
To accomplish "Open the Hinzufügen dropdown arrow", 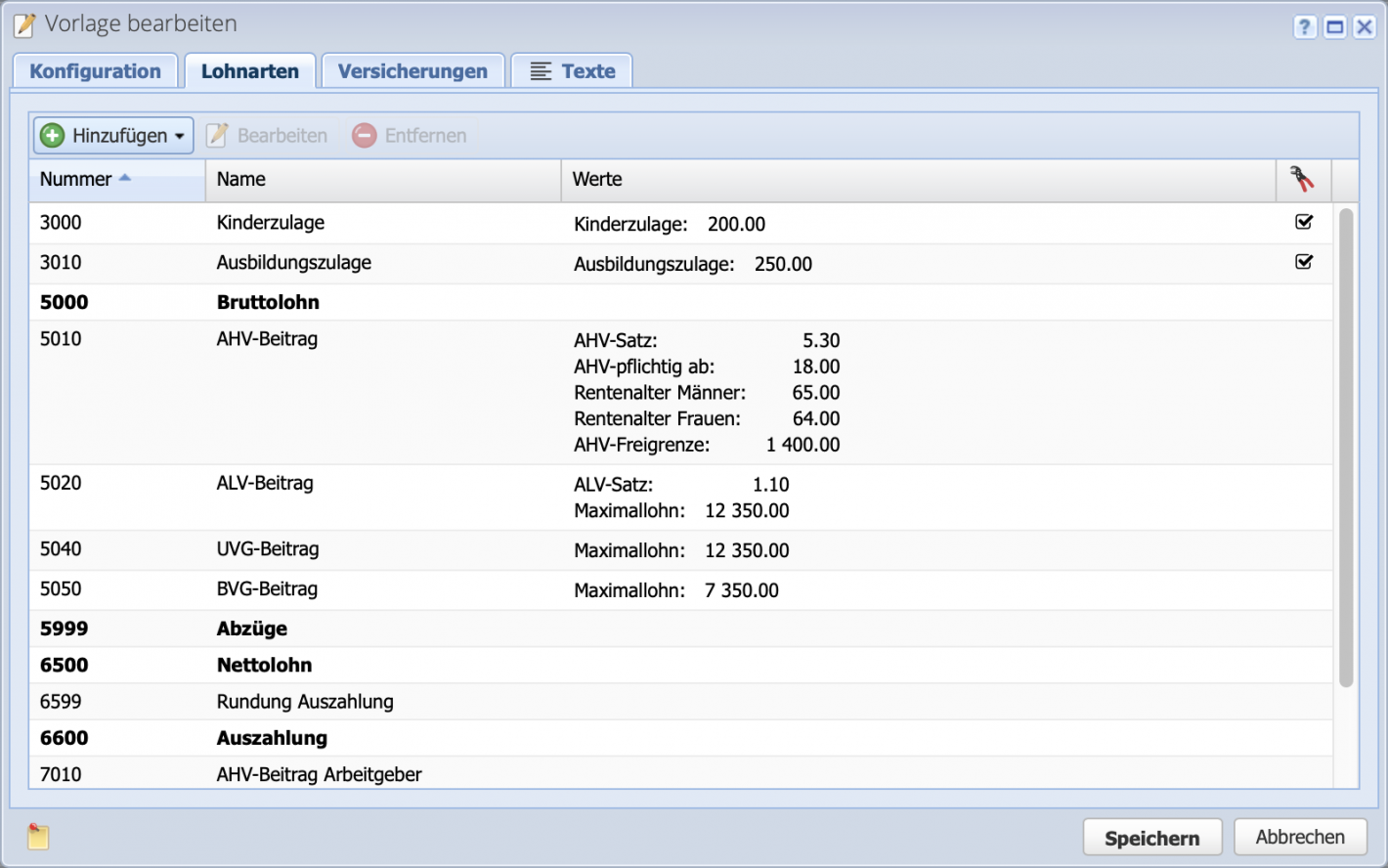I will point(180,137).
